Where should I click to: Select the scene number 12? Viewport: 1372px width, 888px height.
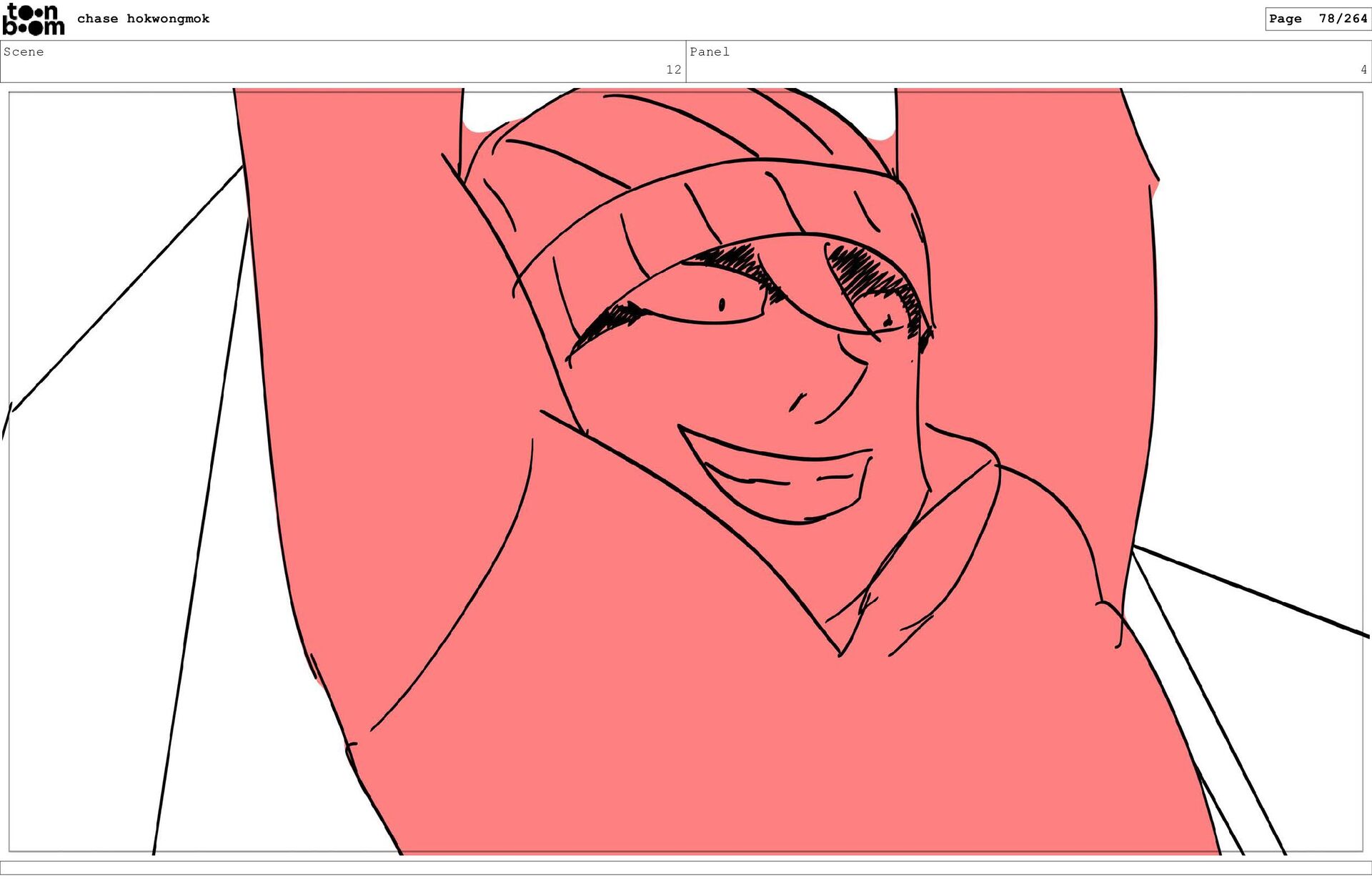click(673, 69)
